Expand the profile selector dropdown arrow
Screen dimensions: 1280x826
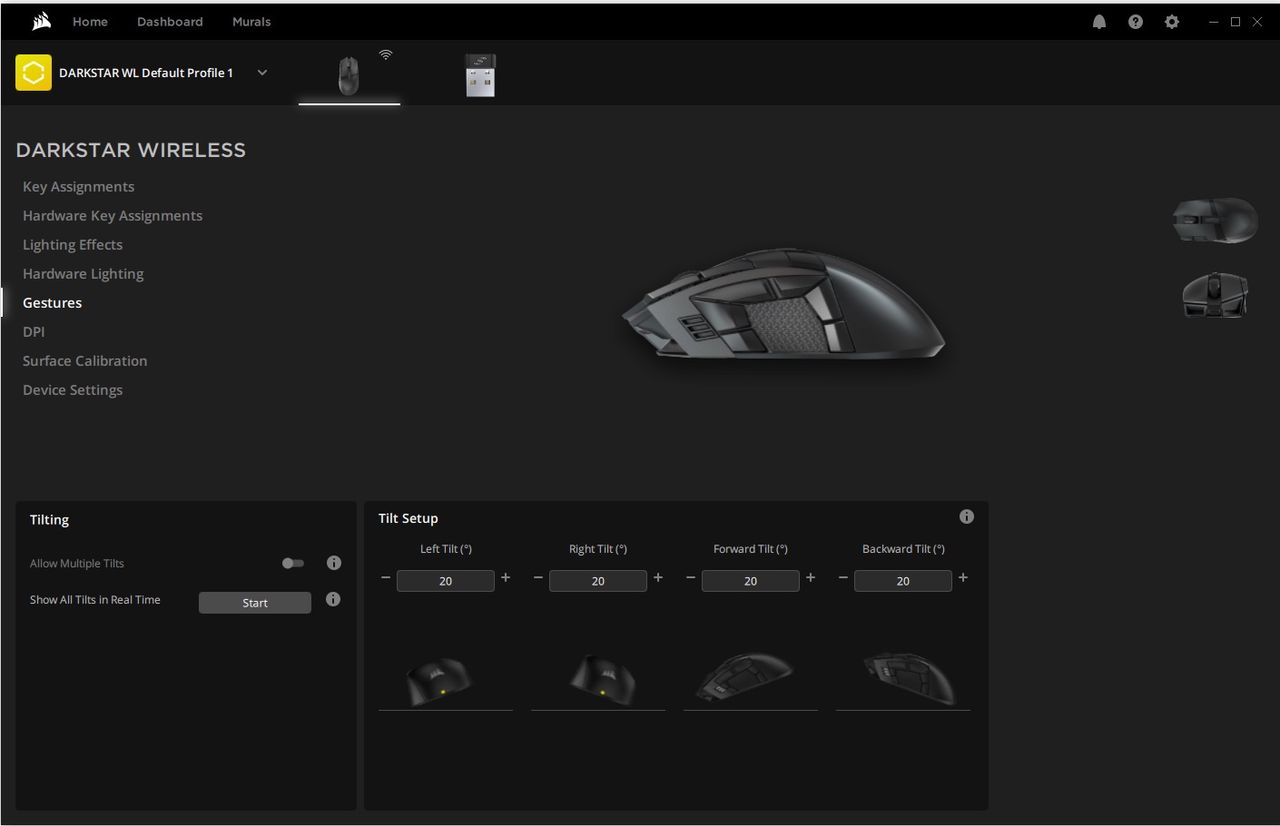(x=262, y=73)
